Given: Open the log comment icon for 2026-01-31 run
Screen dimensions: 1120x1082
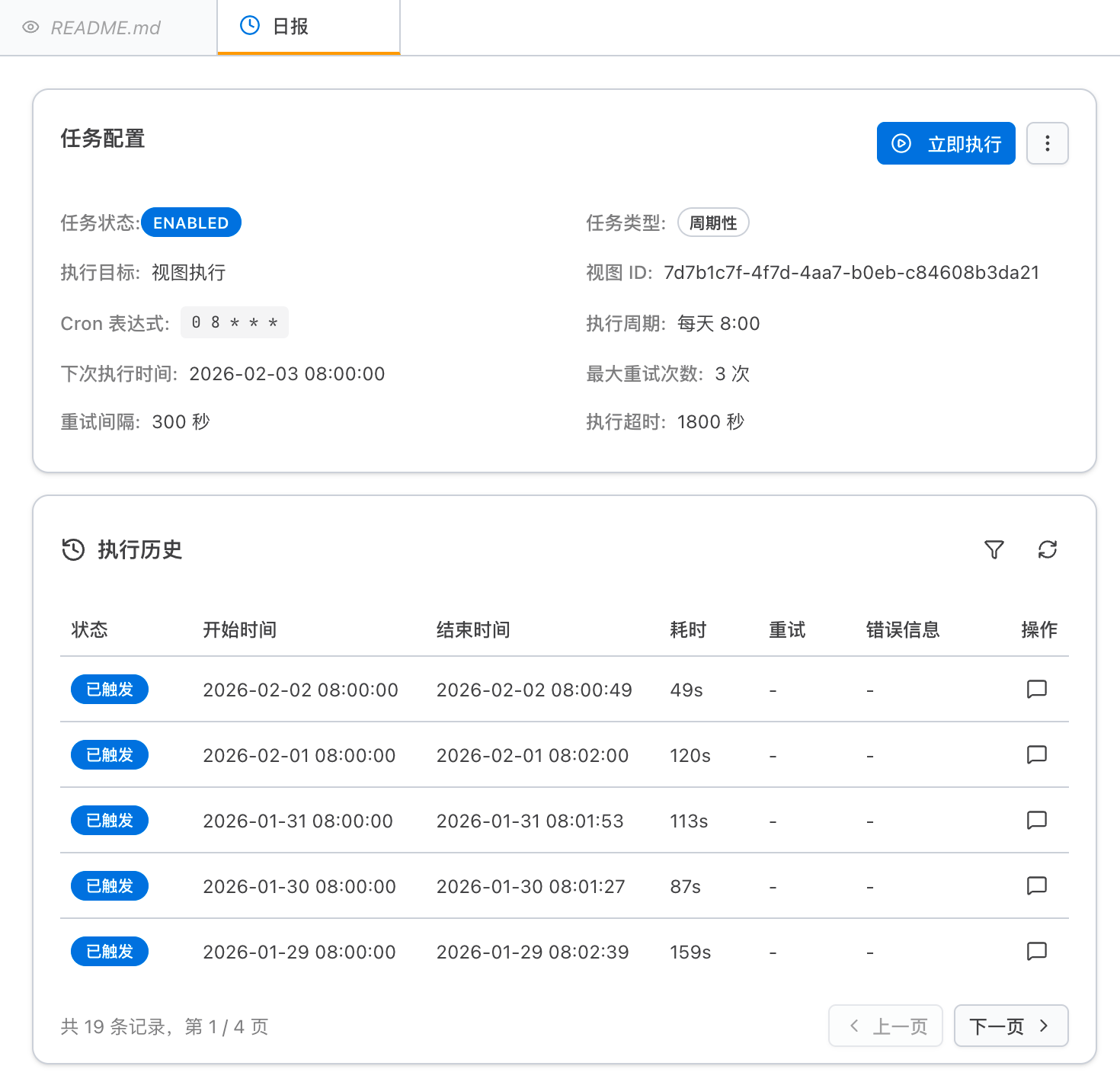Looking at the screenshot, I should pos(1036,821).
